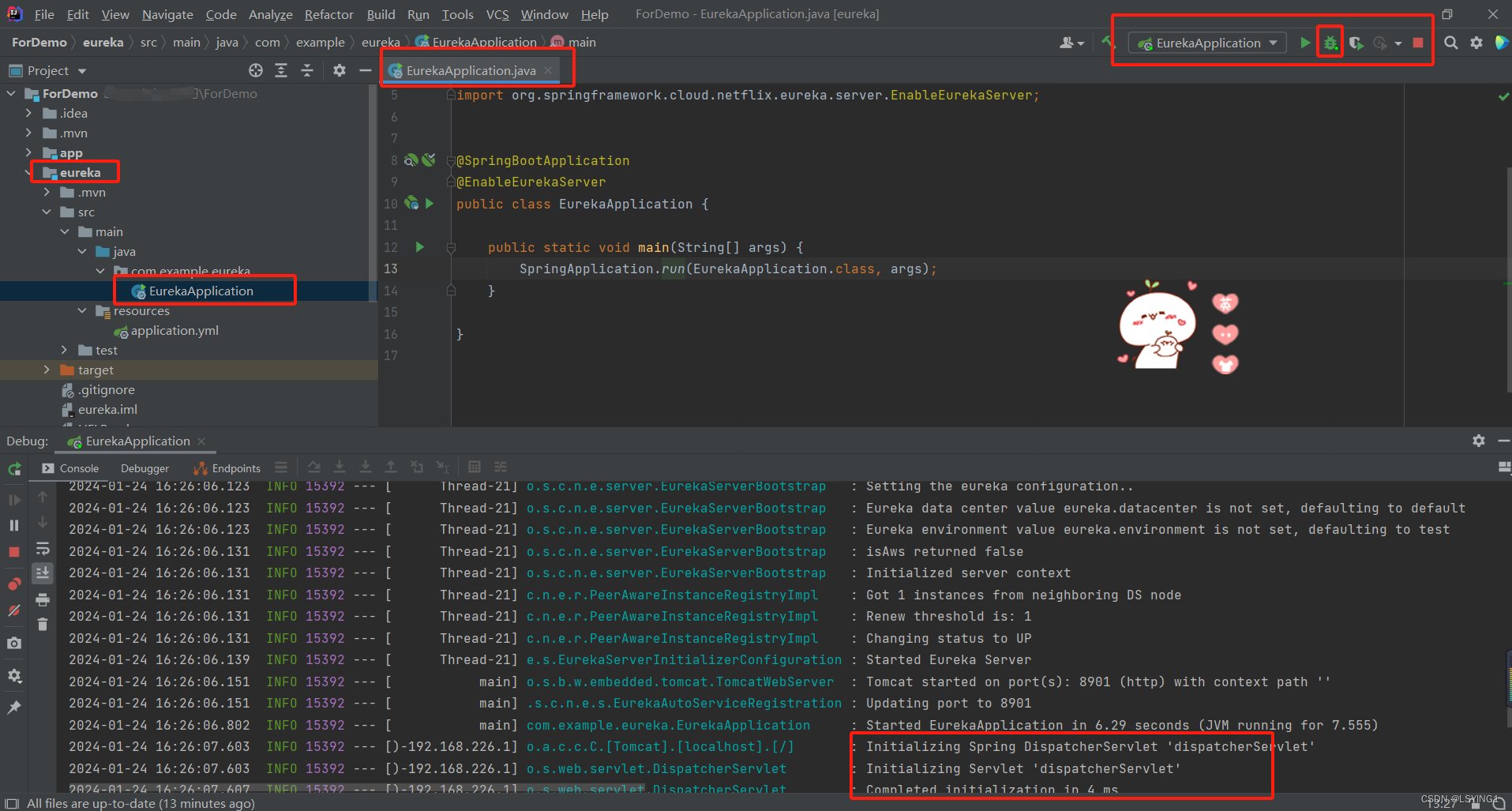Open Search Everywhere magnifier icon

(x=1450, y=43)
